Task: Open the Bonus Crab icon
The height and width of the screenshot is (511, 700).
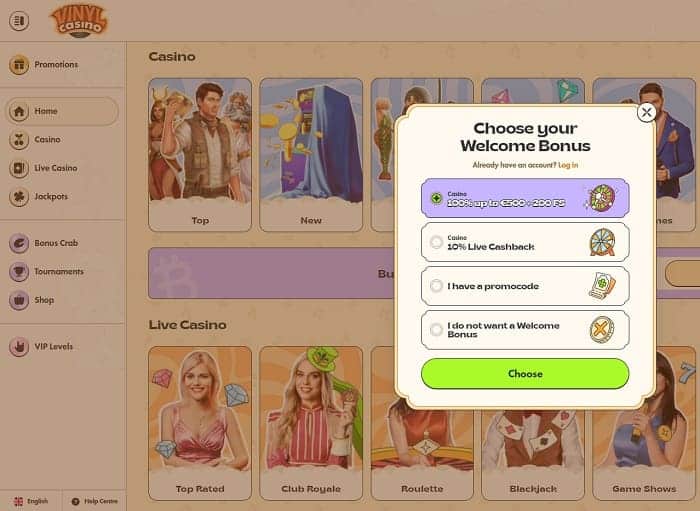Action: (x=19, y=243)
